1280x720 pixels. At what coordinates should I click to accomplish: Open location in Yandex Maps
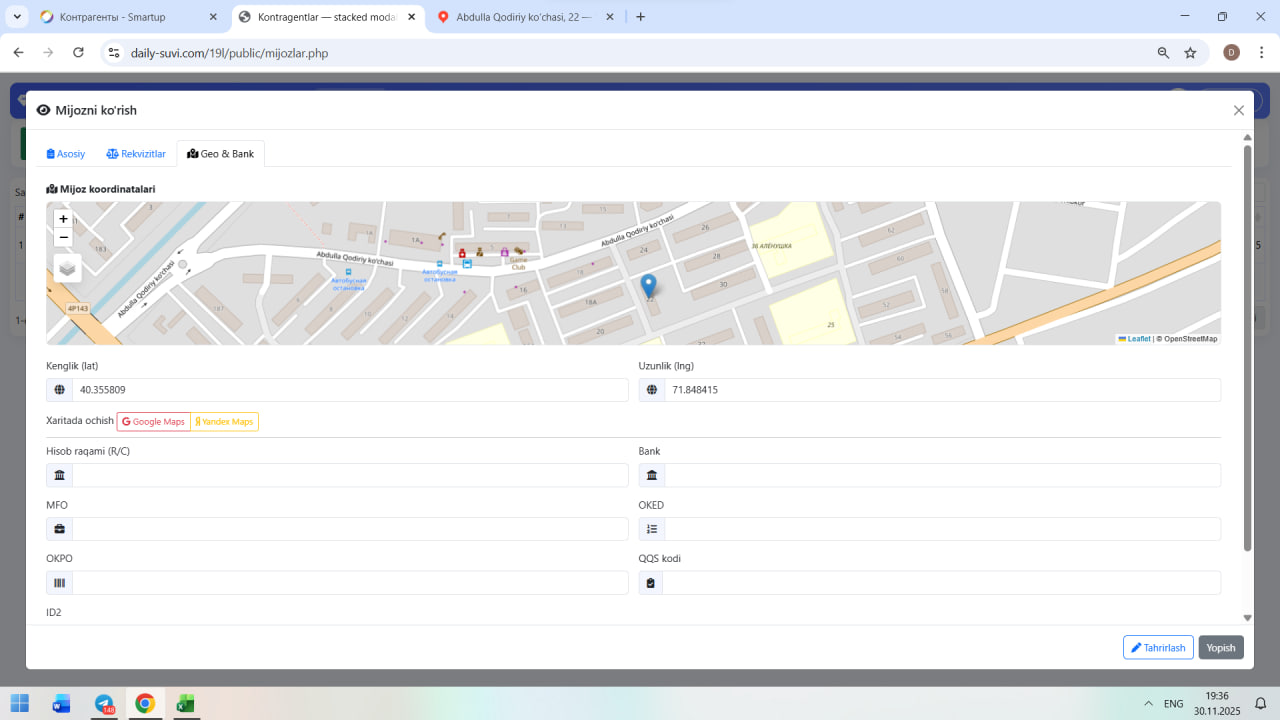(x=224, y=422)
